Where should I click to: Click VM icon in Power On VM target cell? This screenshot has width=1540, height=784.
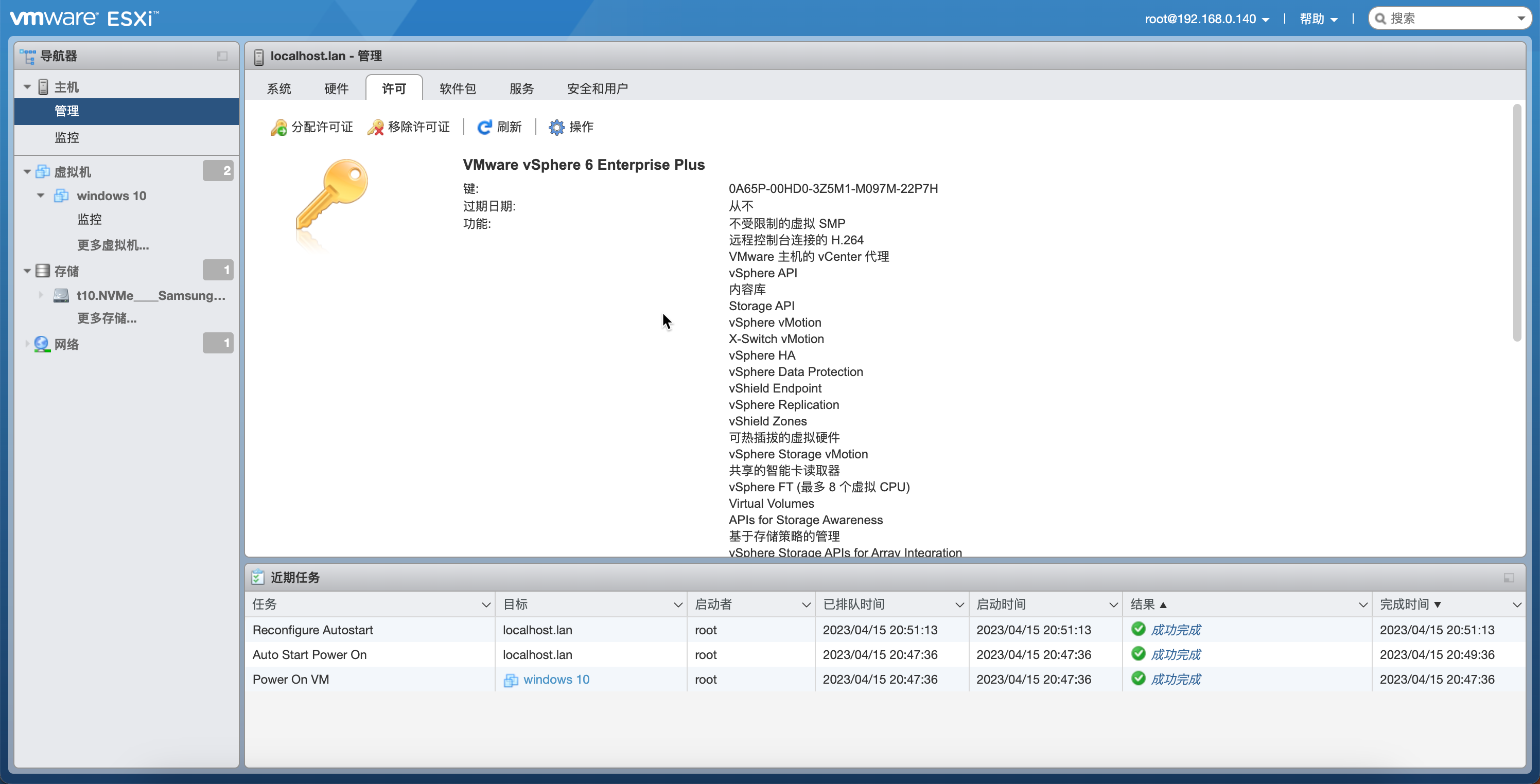pyautogui.click(x=511, y=680)
